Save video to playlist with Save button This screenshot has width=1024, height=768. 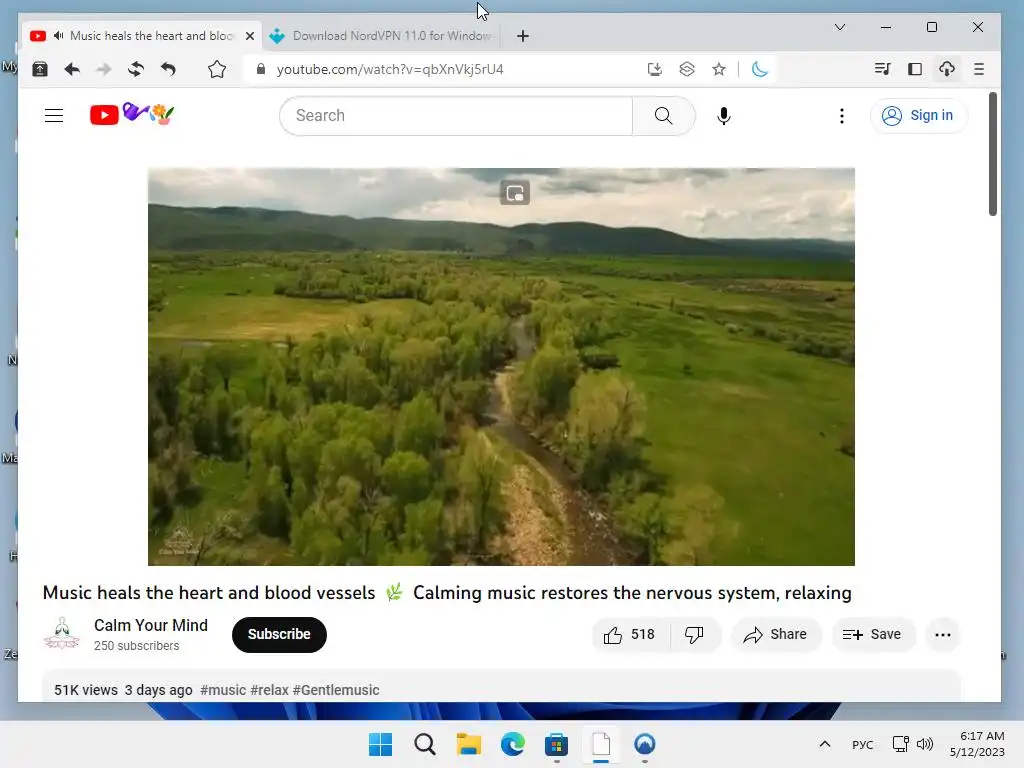tap(872, 635)
